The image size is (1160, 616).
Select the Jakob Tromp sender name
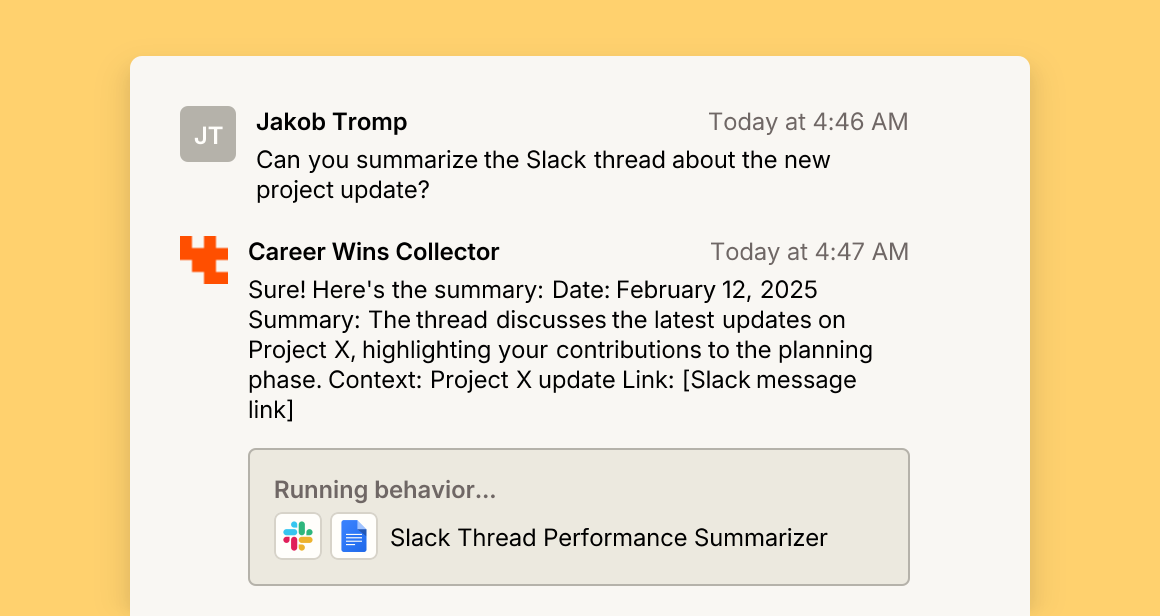coord(331,122)
